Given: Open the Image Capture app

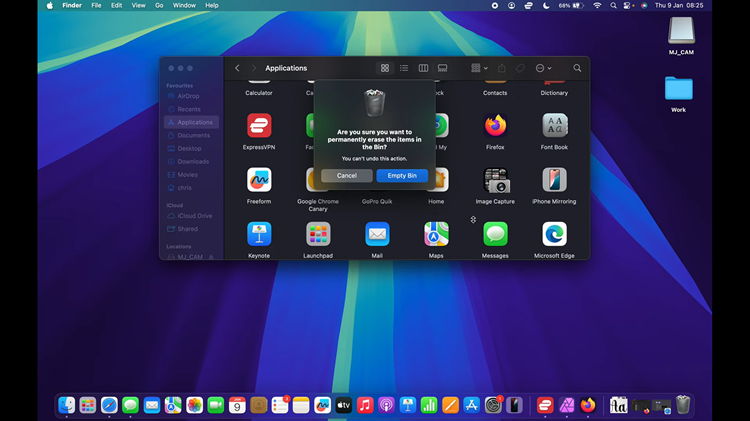Looking at the screenshot, I should coord(495,180).
